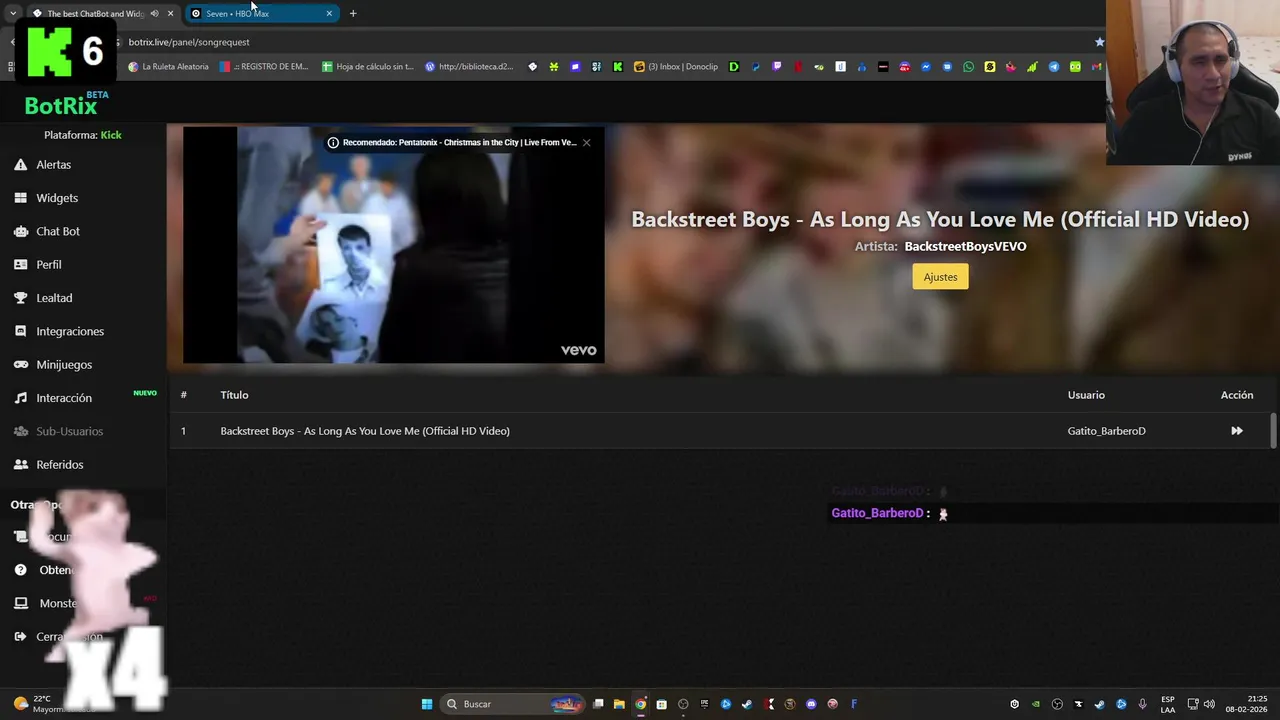Open the REGISTRO DE EM bookmark
The height and width of the screenshot is (720, 1280).
tap(264, 67)
